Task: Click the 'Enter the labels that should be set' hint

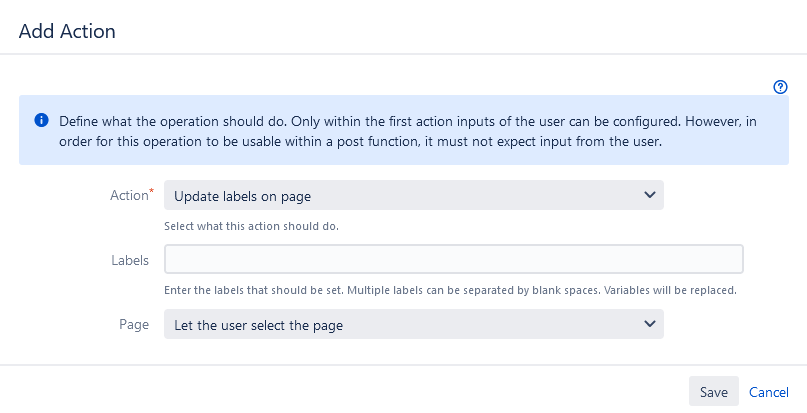Action: [450, 290]
